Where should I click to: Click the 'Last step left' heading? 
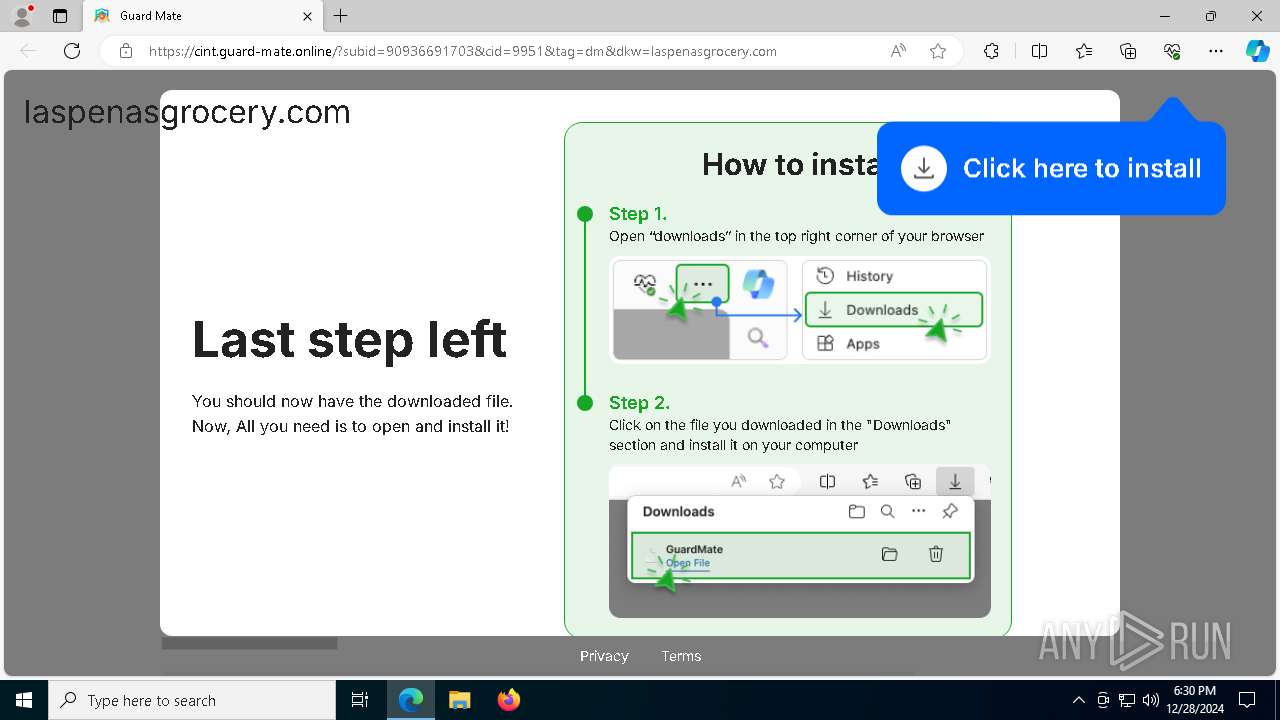pos(349,339)
